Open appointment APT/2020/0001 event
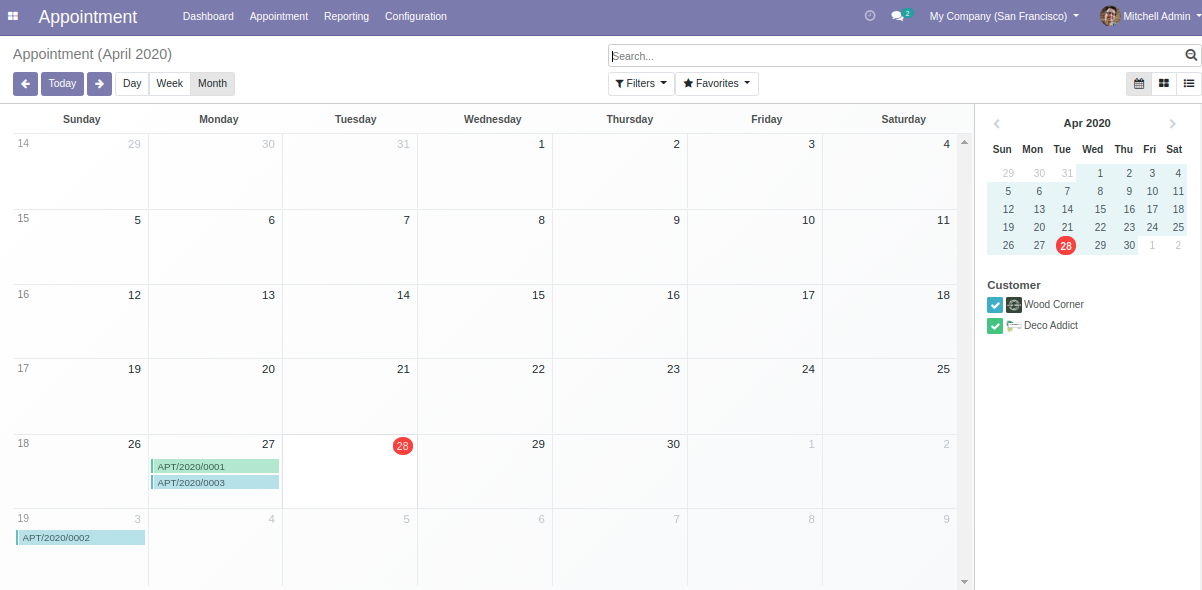Screen dimensions: 1202x590 [215, 466]
